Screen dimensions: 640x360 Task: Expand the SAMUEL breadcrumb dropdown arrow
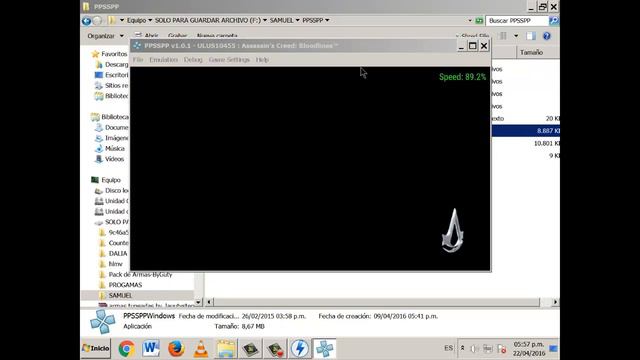point(297,20)
